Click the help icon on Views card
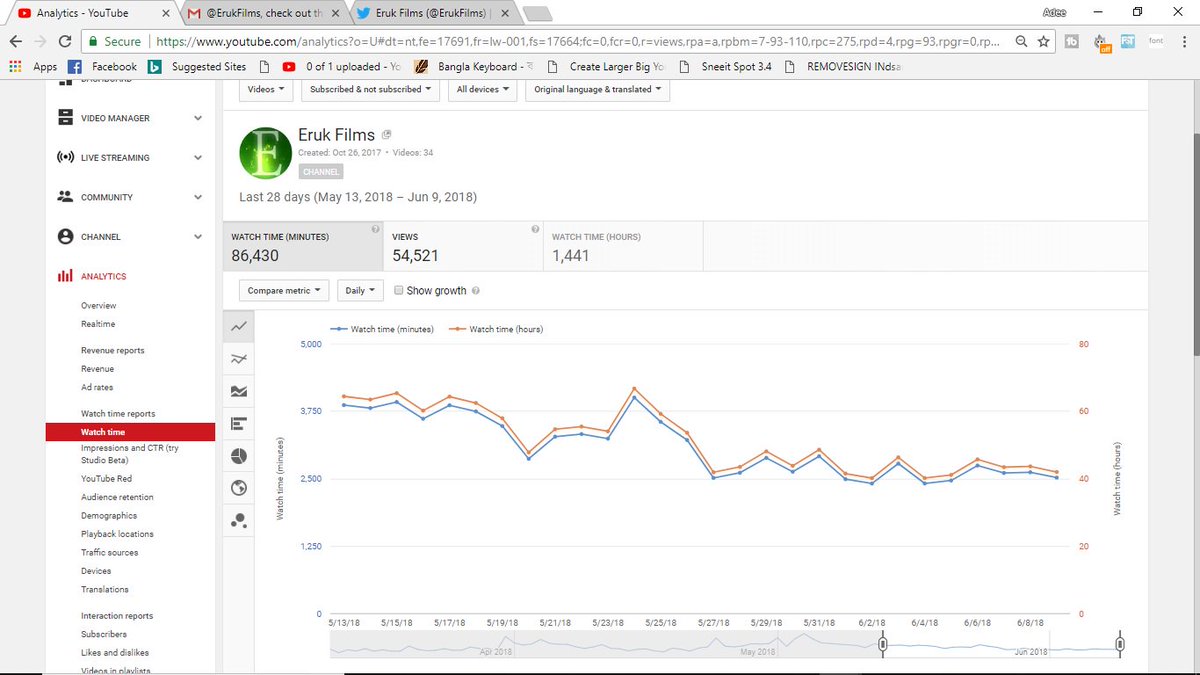The width and height of the screenshot is (1200, 675). tap(536, 229)
